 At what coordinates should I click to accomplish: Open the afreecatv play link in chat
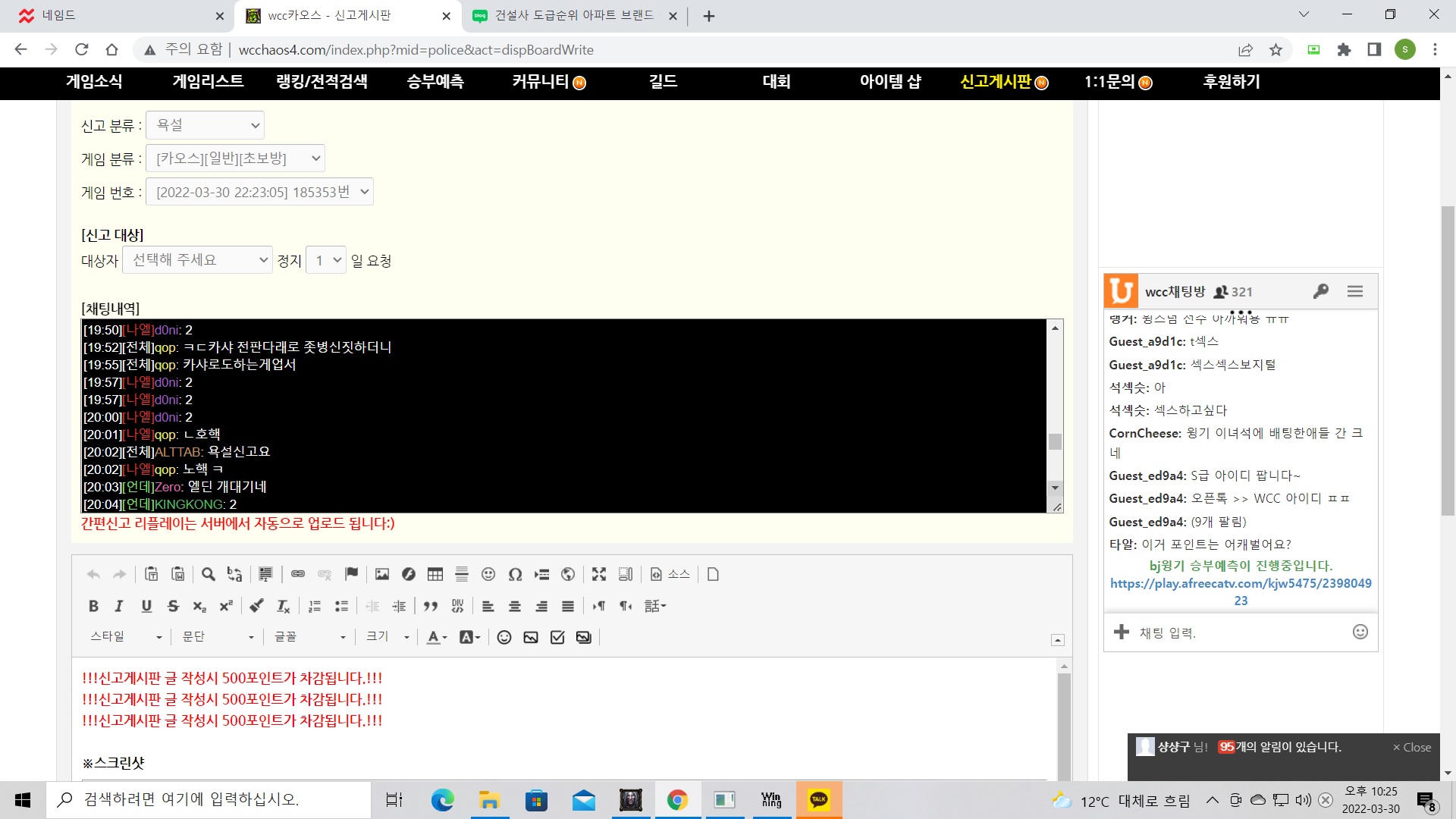(1241, 591)
